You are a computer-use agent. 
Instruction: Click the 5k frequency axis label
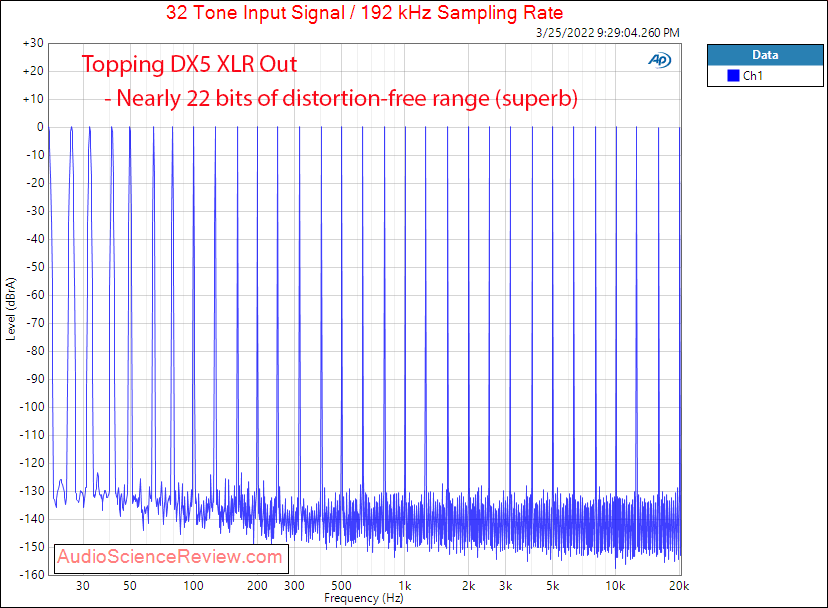(x=552, y=586)
